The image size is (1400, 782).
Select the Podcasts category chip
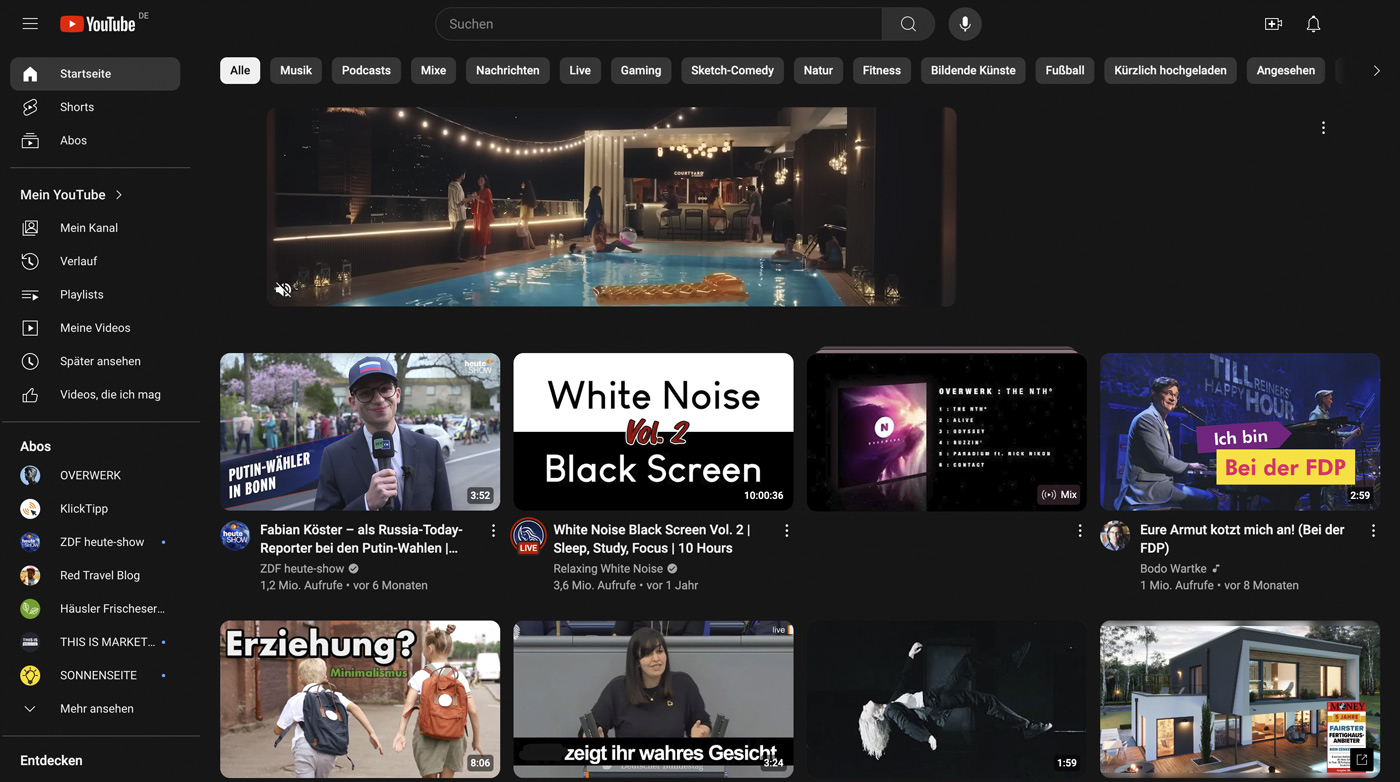(x=366, y=70)
